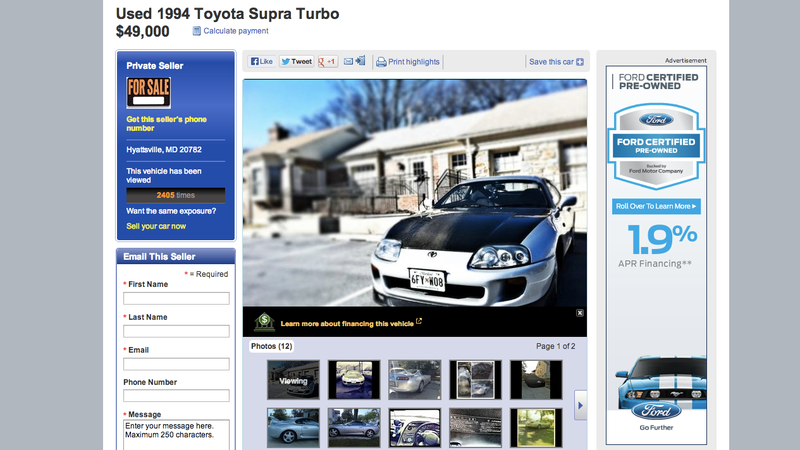Open the Calculate payment link
Viewport: 800px width, 450px height.
tap(236, 31)
